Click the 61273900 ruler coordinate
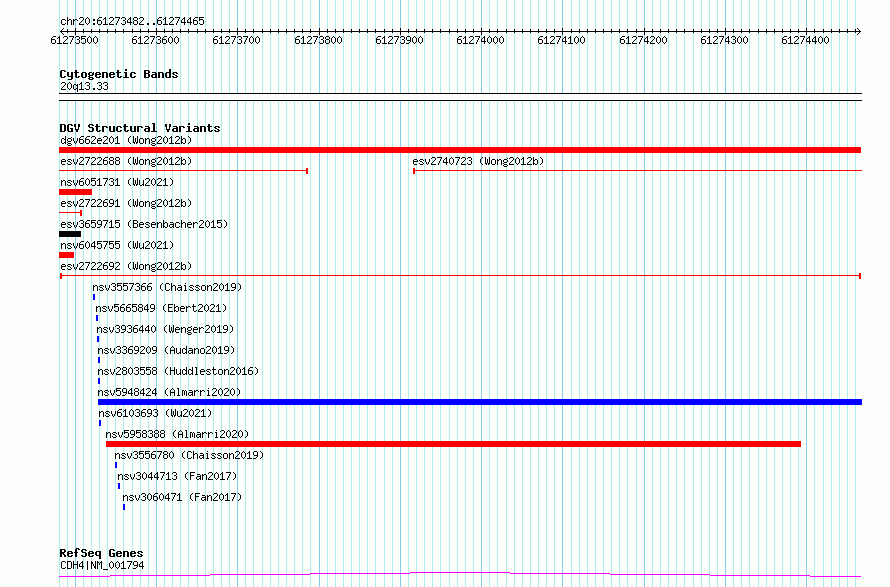This screenshot has width=890, height=587. coord(400,40)
